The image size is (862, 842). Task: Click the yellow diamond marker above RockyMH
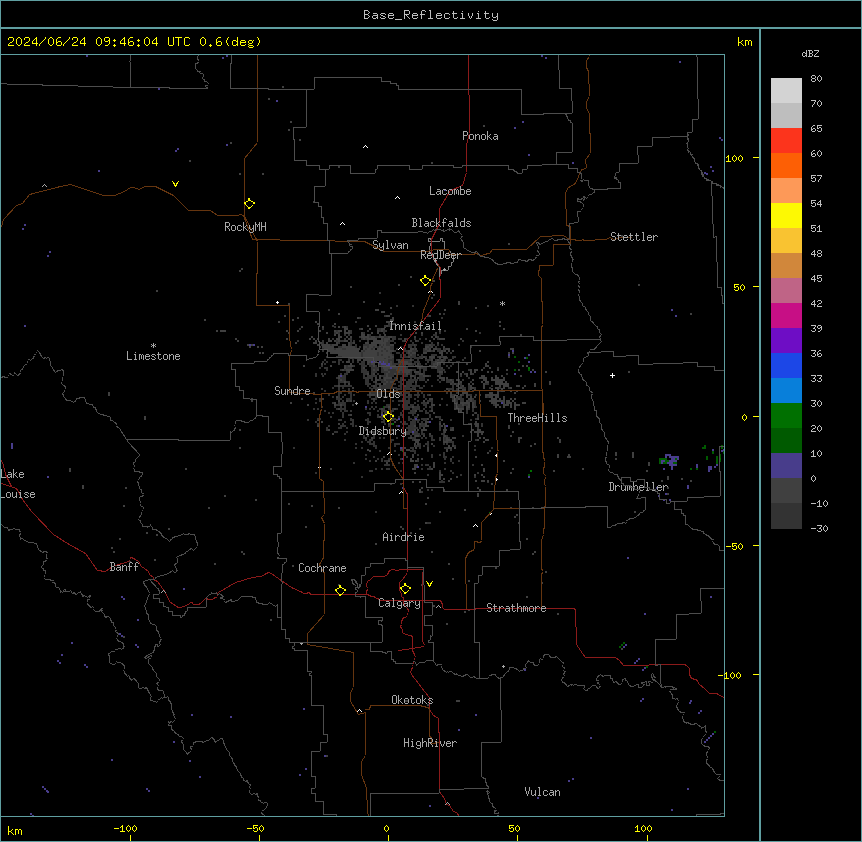249,204
